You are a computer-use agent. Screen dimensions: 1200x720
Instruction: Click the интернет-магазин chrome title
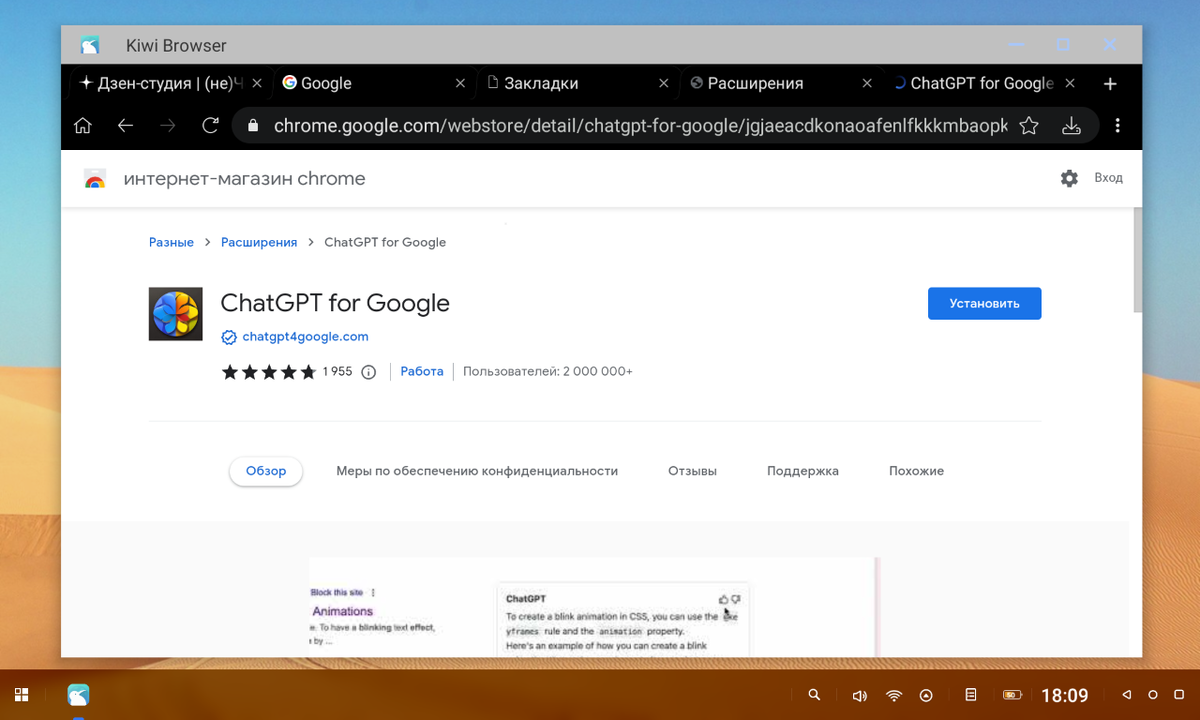244,179
